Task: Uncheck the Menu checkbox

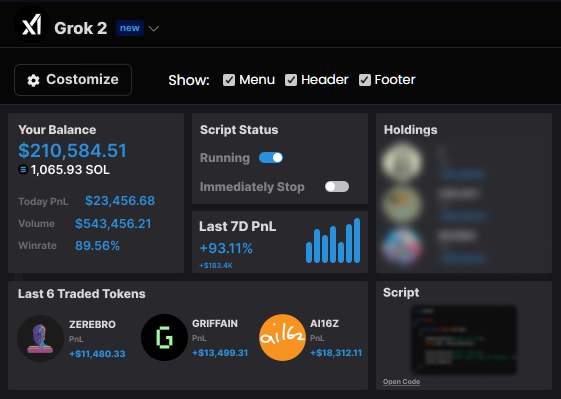Action: (229, 80)
